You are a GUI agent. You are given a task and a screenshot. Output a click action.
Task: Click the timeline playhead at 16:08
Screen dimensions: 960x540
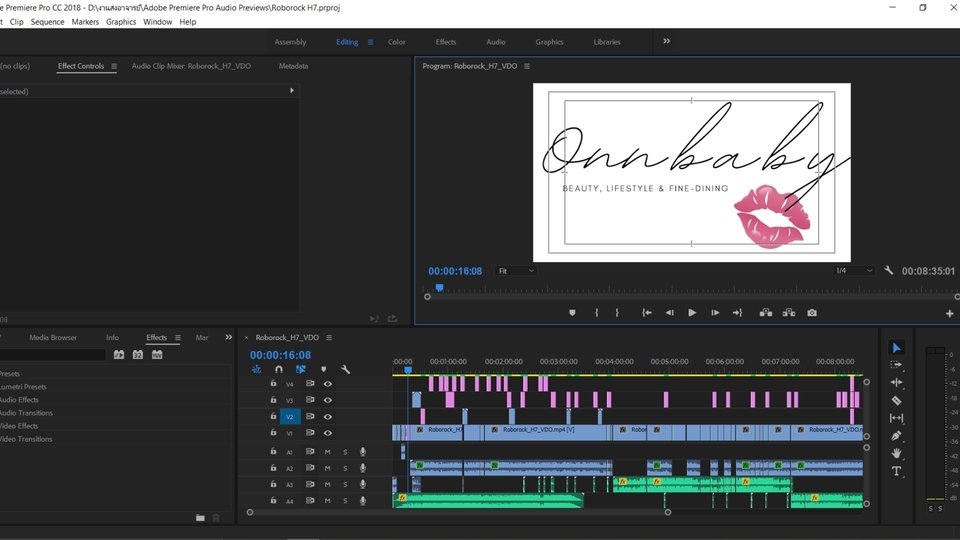pyautogui.click(x=408, y=370)
